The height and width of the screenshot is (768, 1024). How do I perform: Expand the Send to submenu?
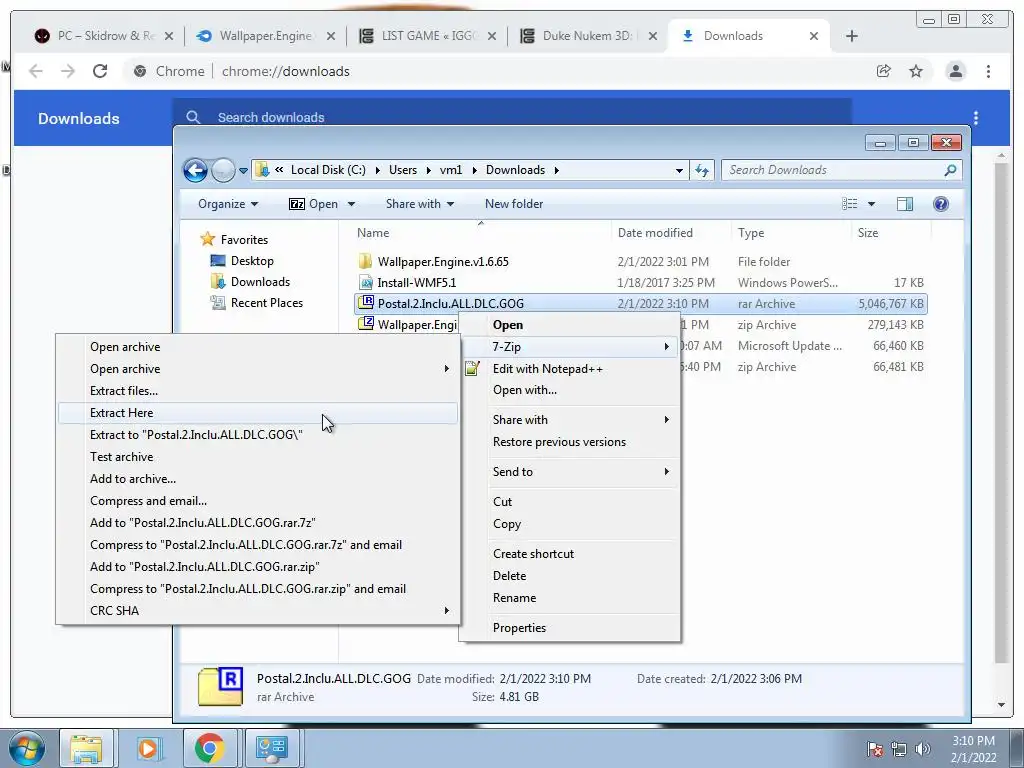(569, 472)
